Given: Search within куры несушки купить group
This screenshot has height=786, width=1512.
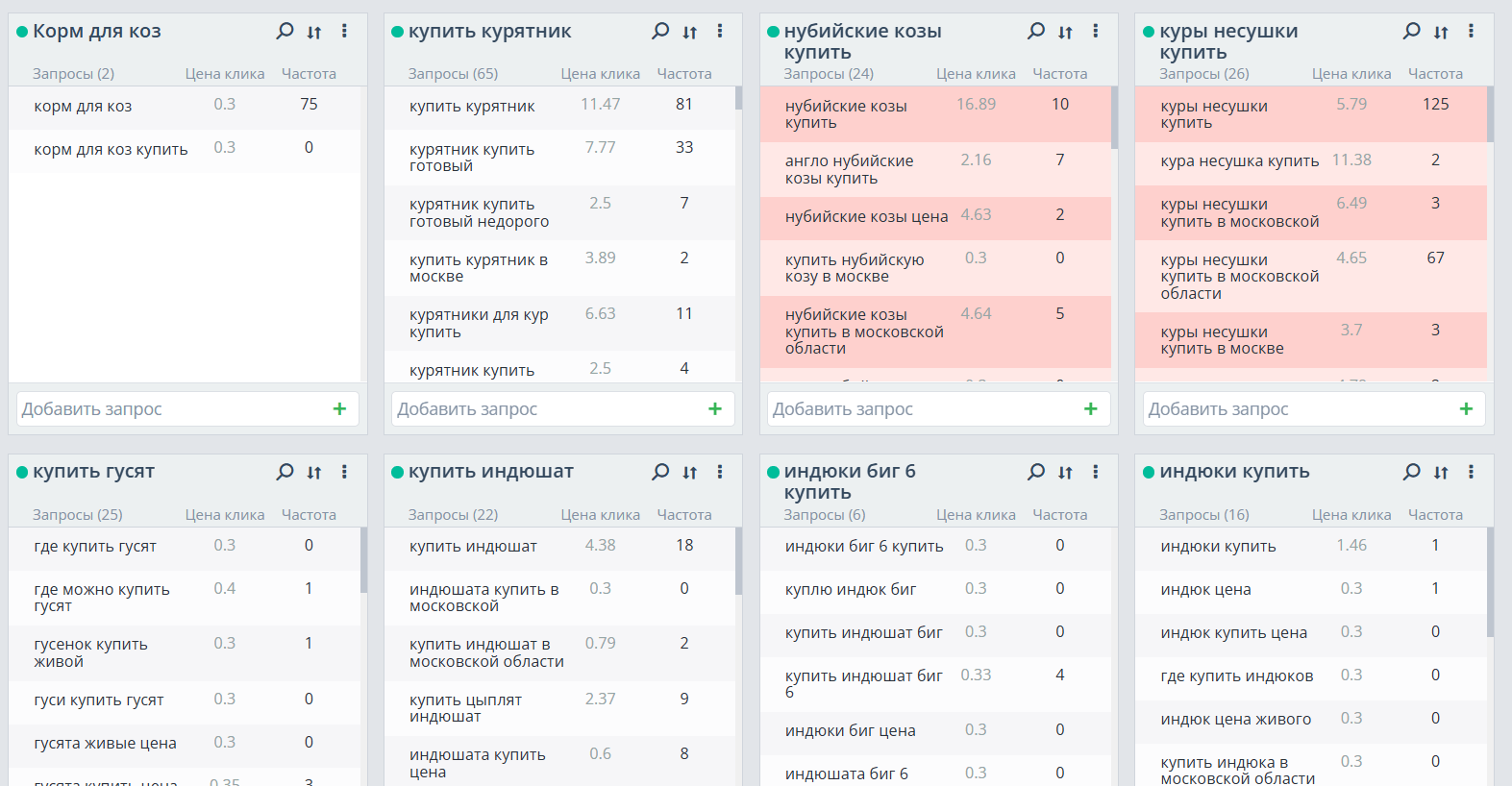Looking at the screenshot, I should coord(1411,31).
